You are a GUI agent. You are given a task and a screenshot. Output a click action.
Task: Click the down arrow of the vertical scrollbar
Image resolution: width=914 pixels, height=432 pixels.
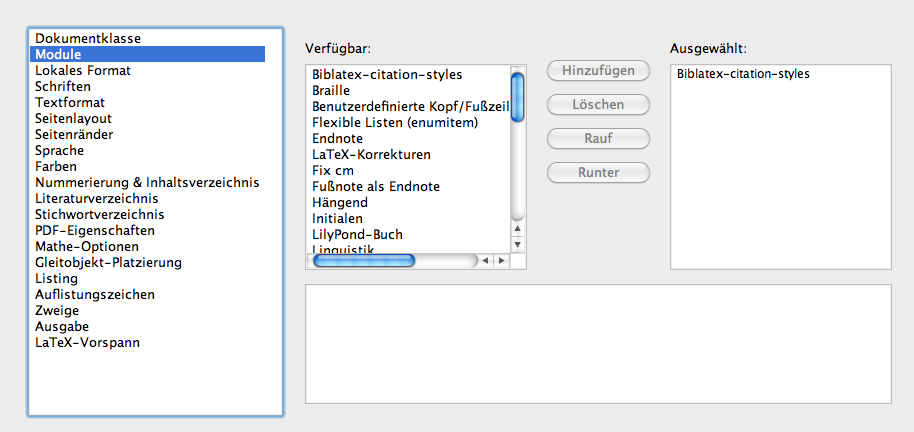coord(518,244)
